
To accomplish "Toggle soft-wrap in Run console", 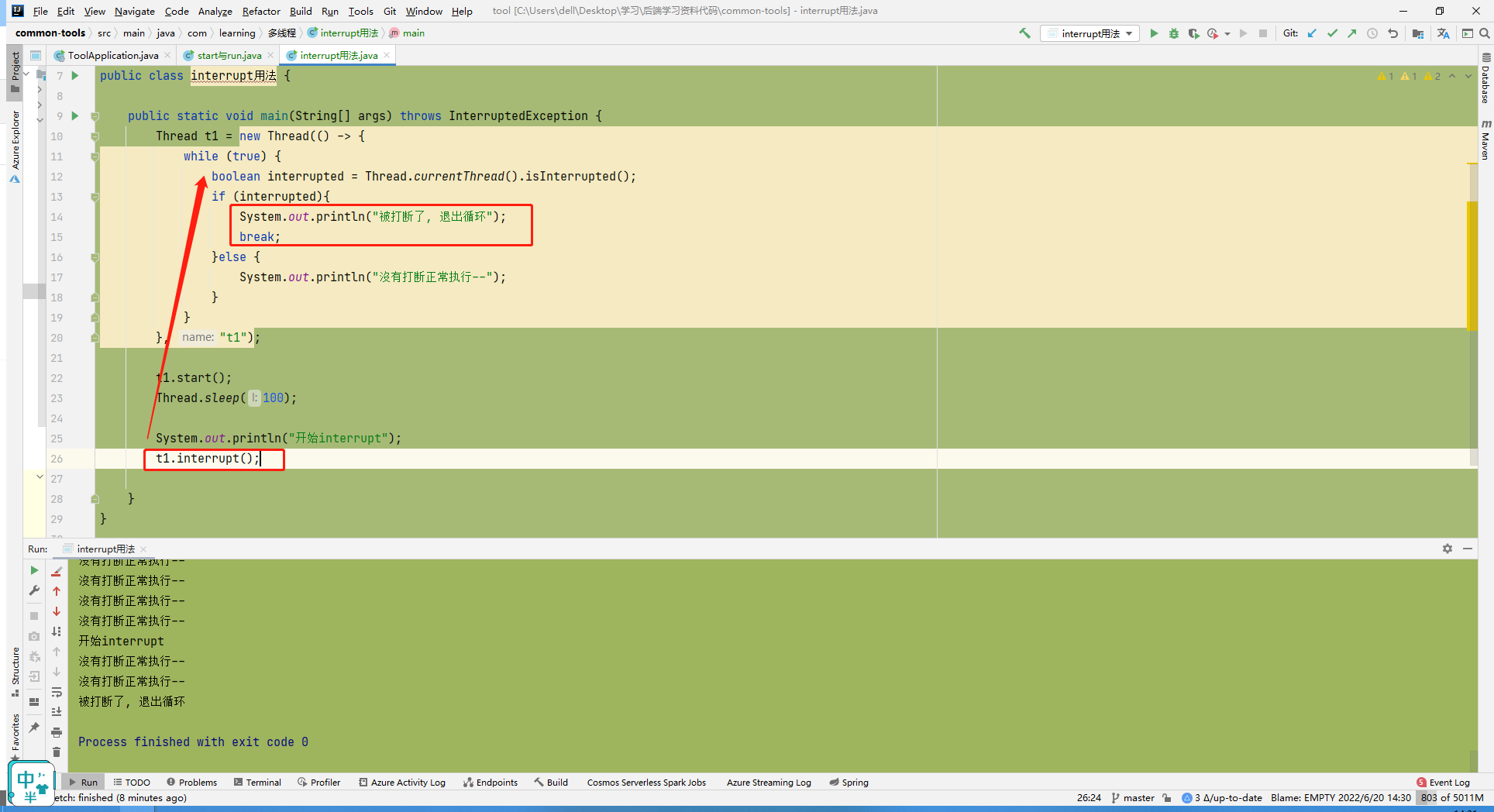I will (57, 692).
